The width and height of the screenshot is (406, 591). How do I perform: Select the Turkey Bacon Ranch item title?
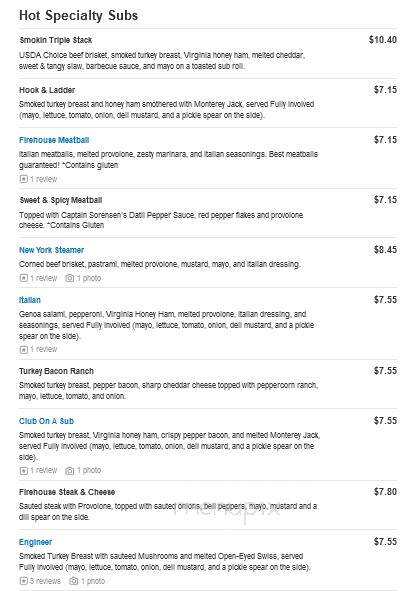(x=56, y=371)
